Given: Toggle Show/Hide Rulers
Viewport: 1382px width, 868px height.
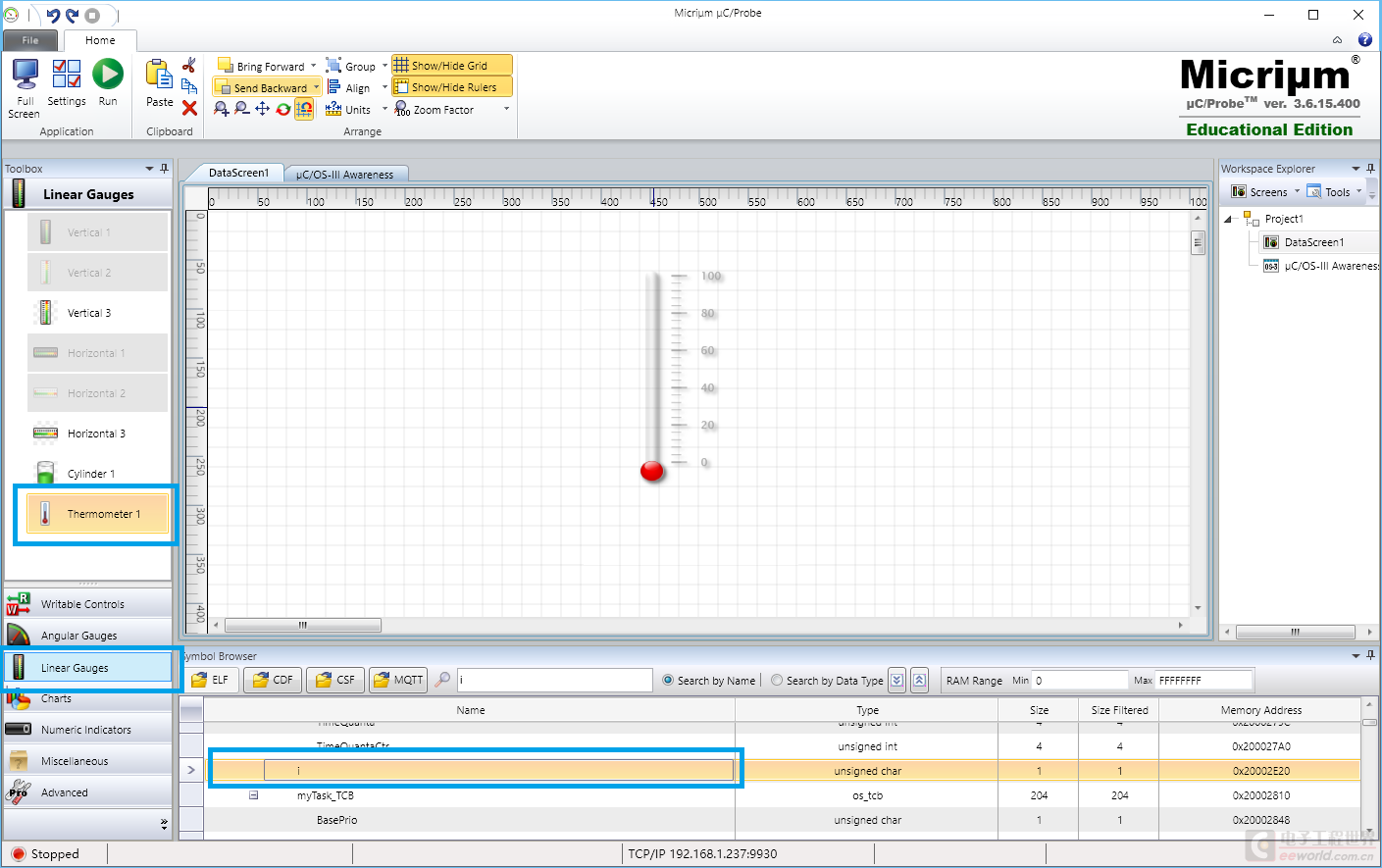Looking at the screenshot, I should click(451, 87).
